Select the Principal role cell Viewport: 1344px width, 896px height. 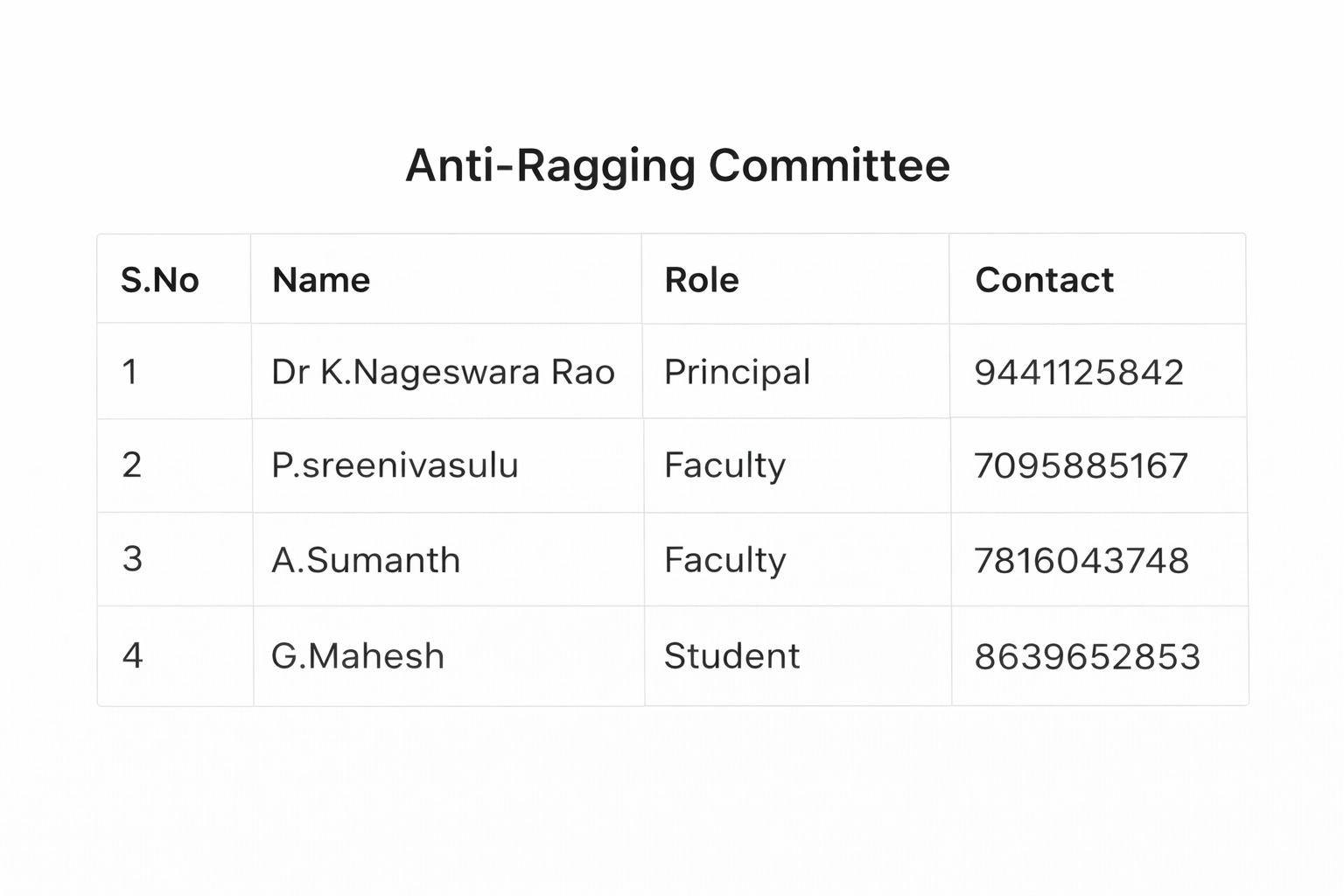(737, 372)
